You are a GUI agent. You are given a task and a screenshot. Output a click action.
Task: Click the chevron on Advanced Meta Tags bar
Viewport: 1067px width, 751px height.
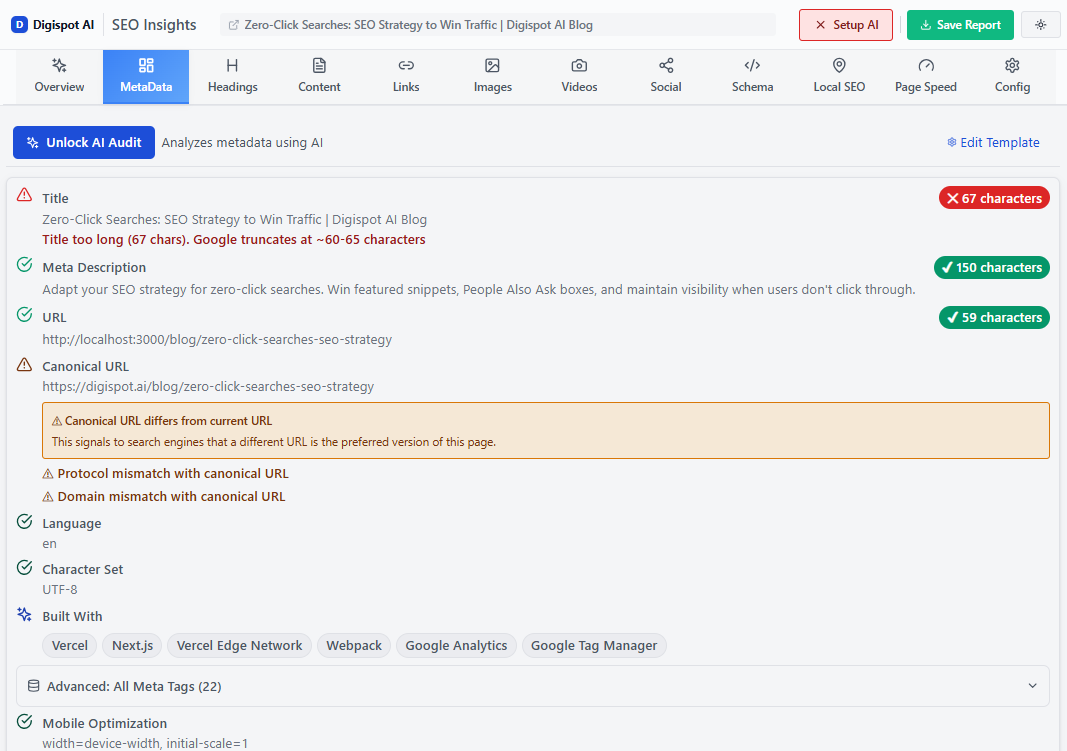[1032, 686]
